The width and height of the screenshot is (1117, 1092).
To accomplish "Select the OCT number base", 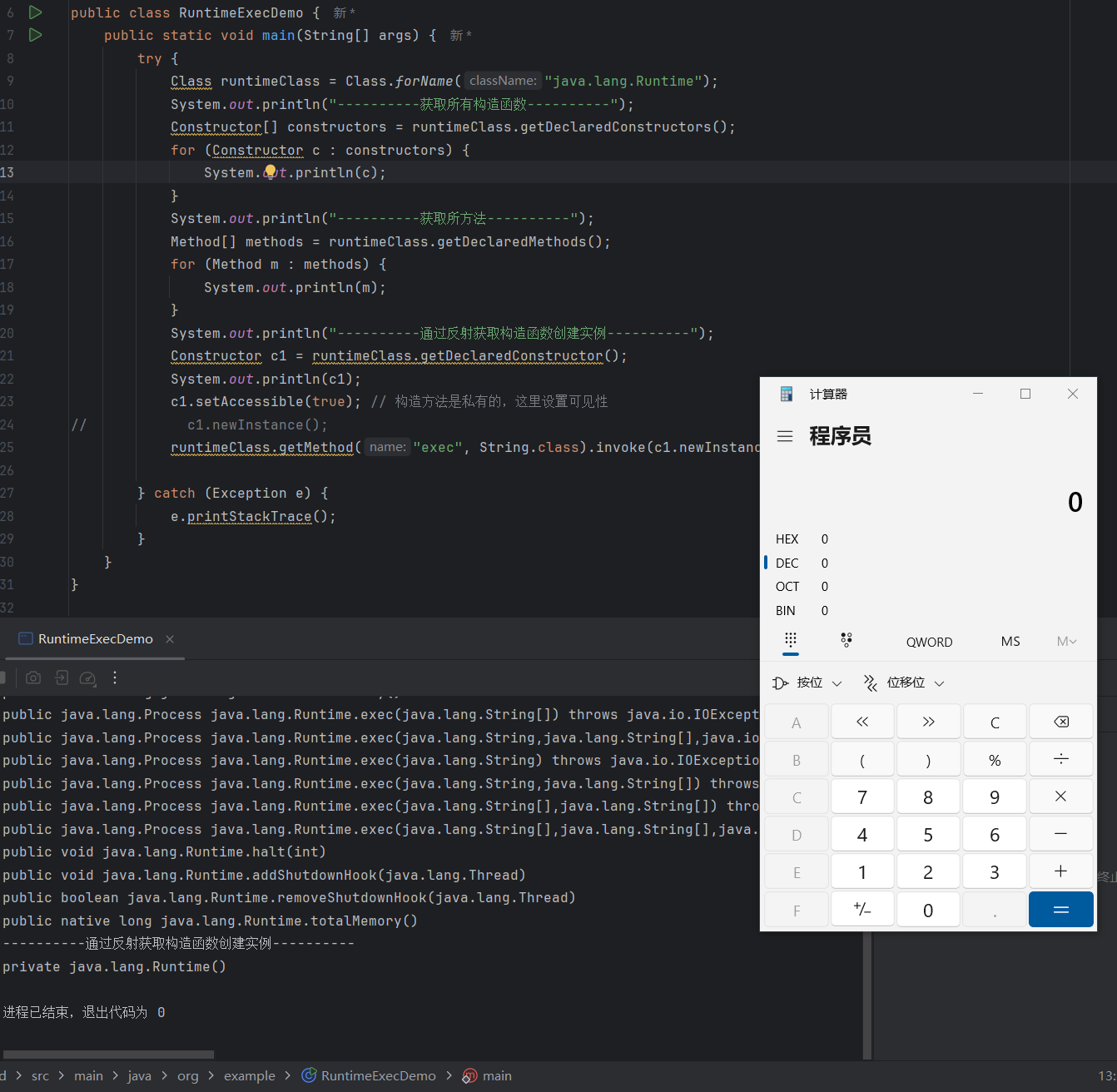I will click(x=928, y=587).
